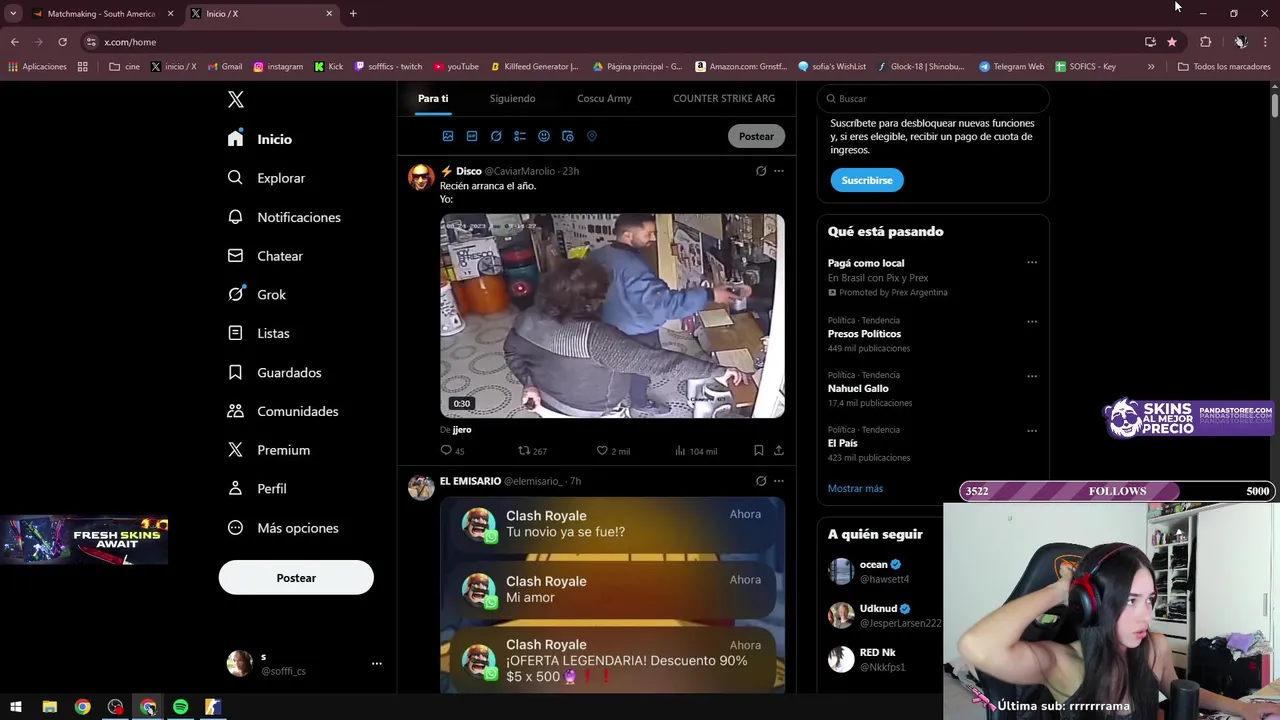This screenshot has width=1280, height=720.
Task: Add a poll in the composer
Action: [x=520, y=136]
